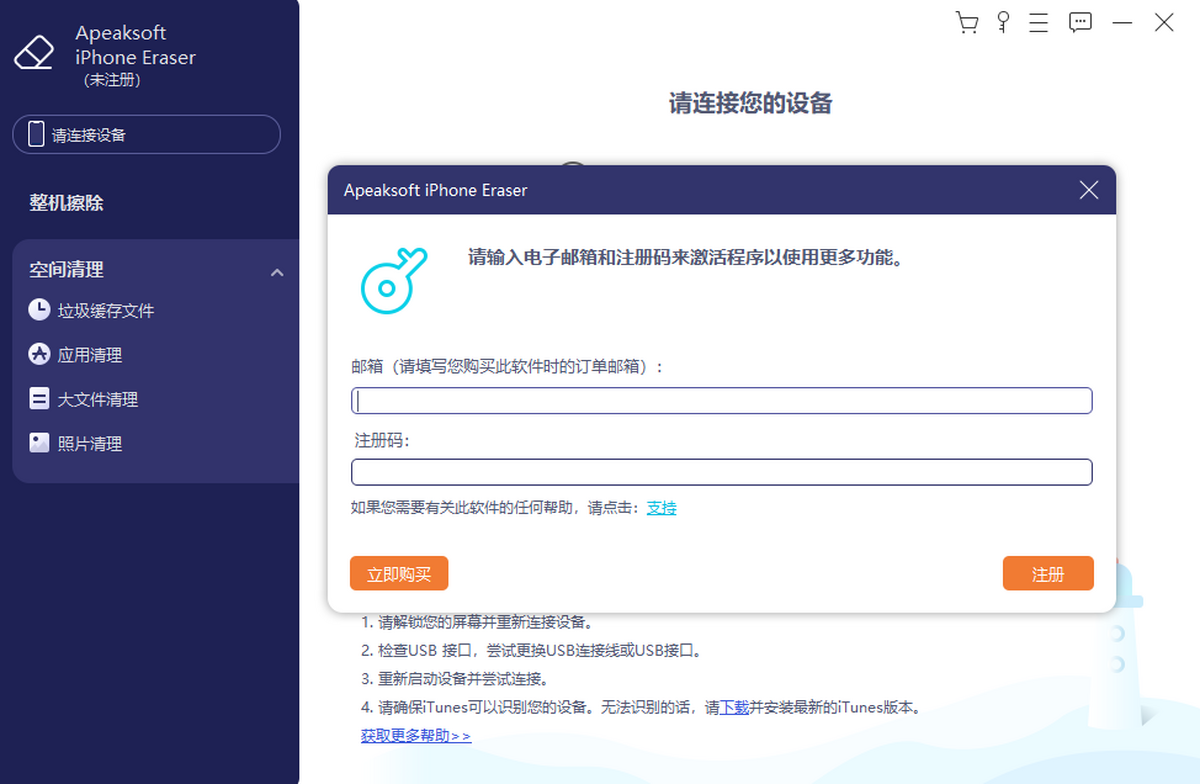Click the picture icon beside 照片清理
Image resolution: width=1200 pixels, height=784 pixels.
tap(39, 442)
